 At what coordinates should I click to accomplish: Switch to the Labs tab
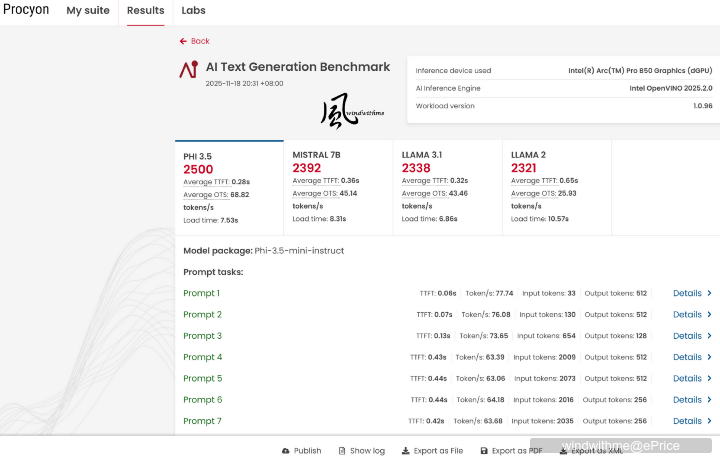tap(193, 11)
